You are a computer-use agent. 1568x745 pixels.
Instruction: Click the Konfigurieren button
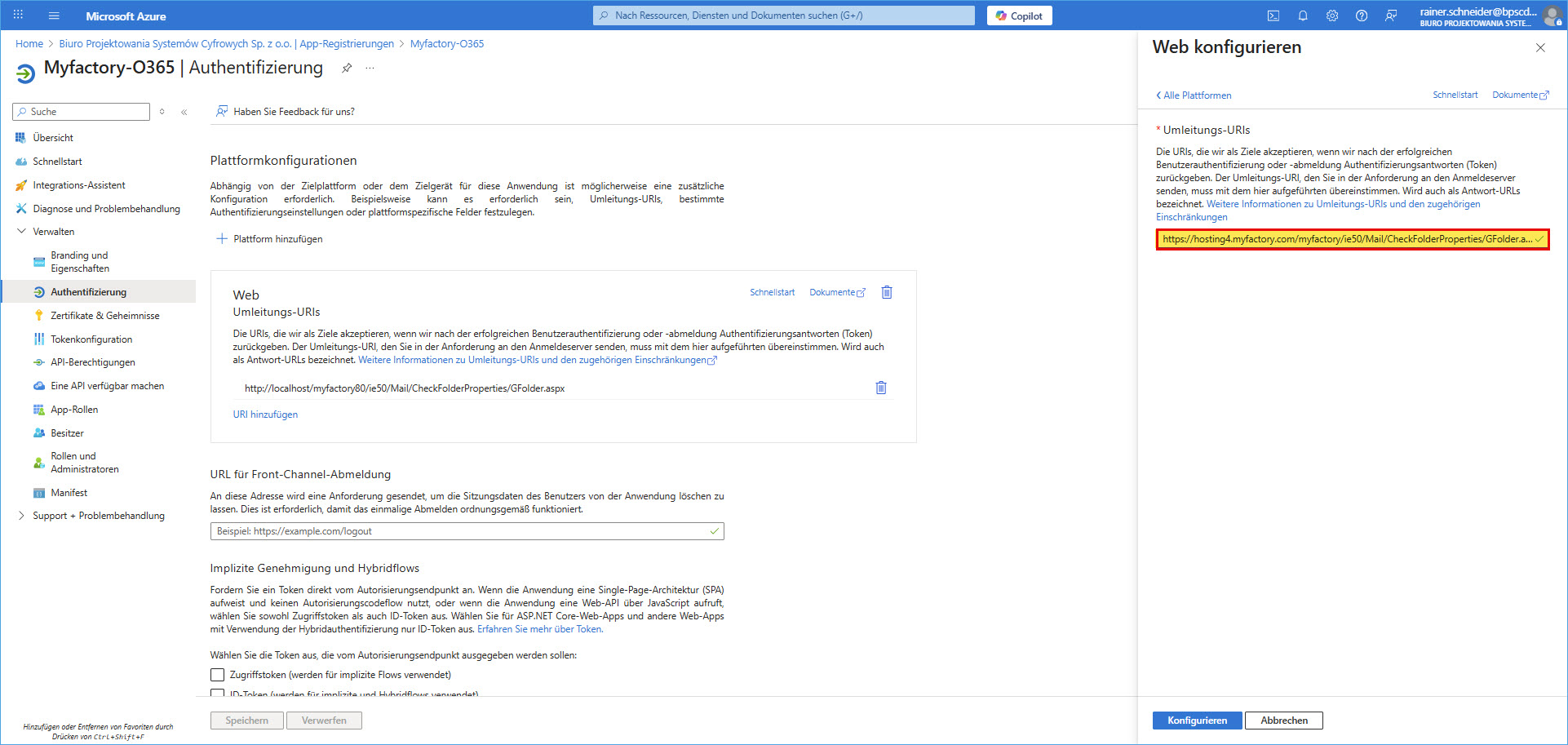tap(1197, 721)
